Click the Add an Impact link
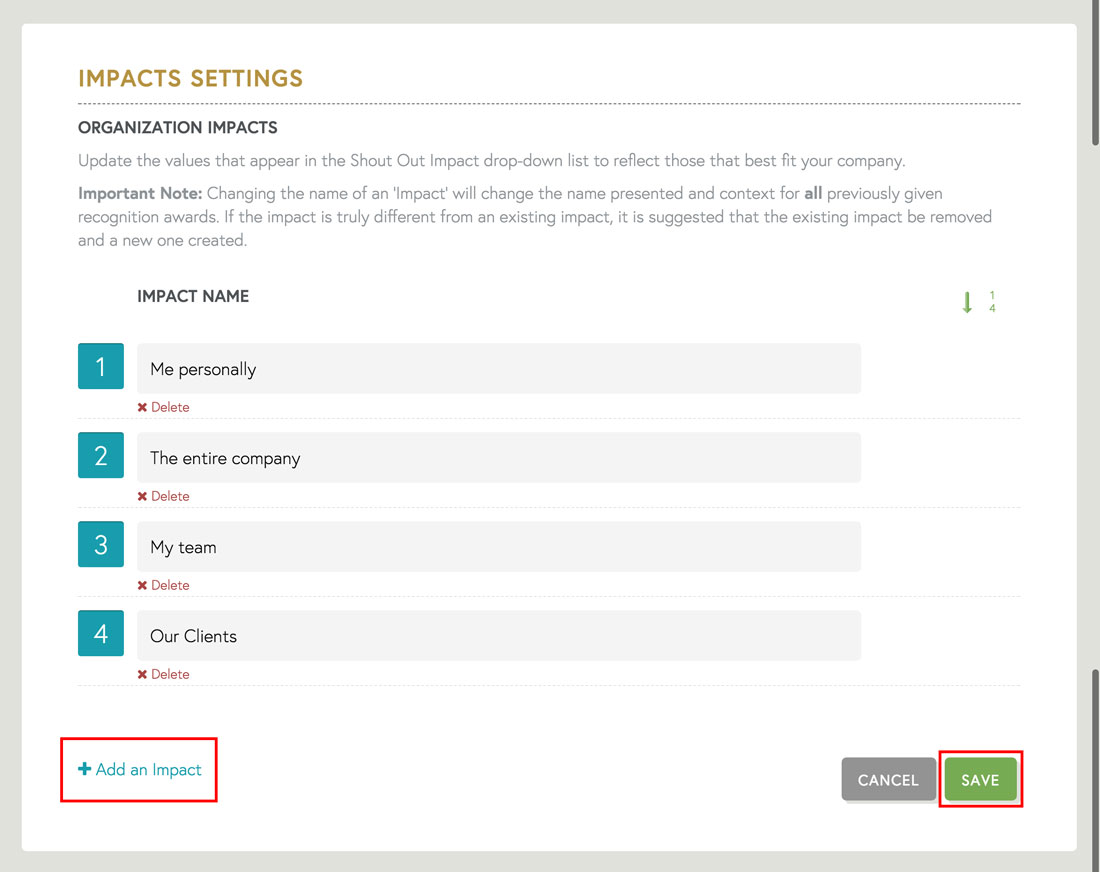 [x=140, y=770]
